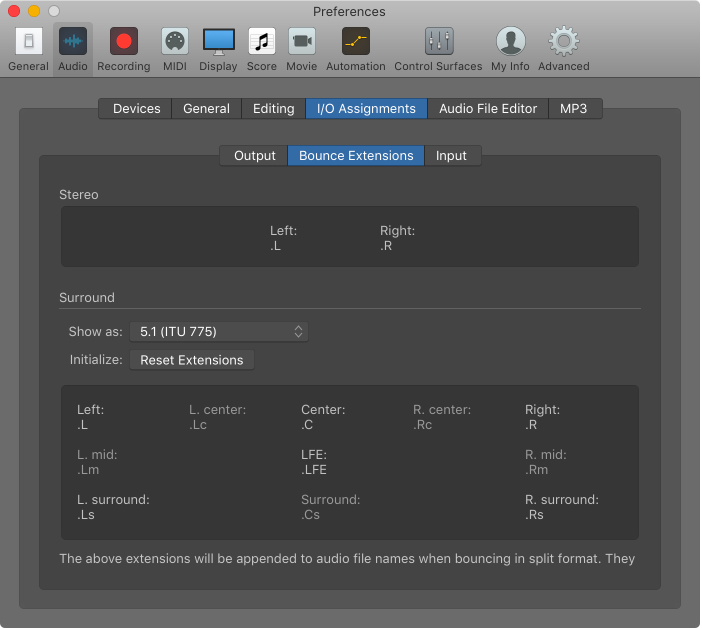The width and height of the screenshot is (702, 628).
Task: Edit the Stereo Left .L extension
Action: tap(275, 246)
